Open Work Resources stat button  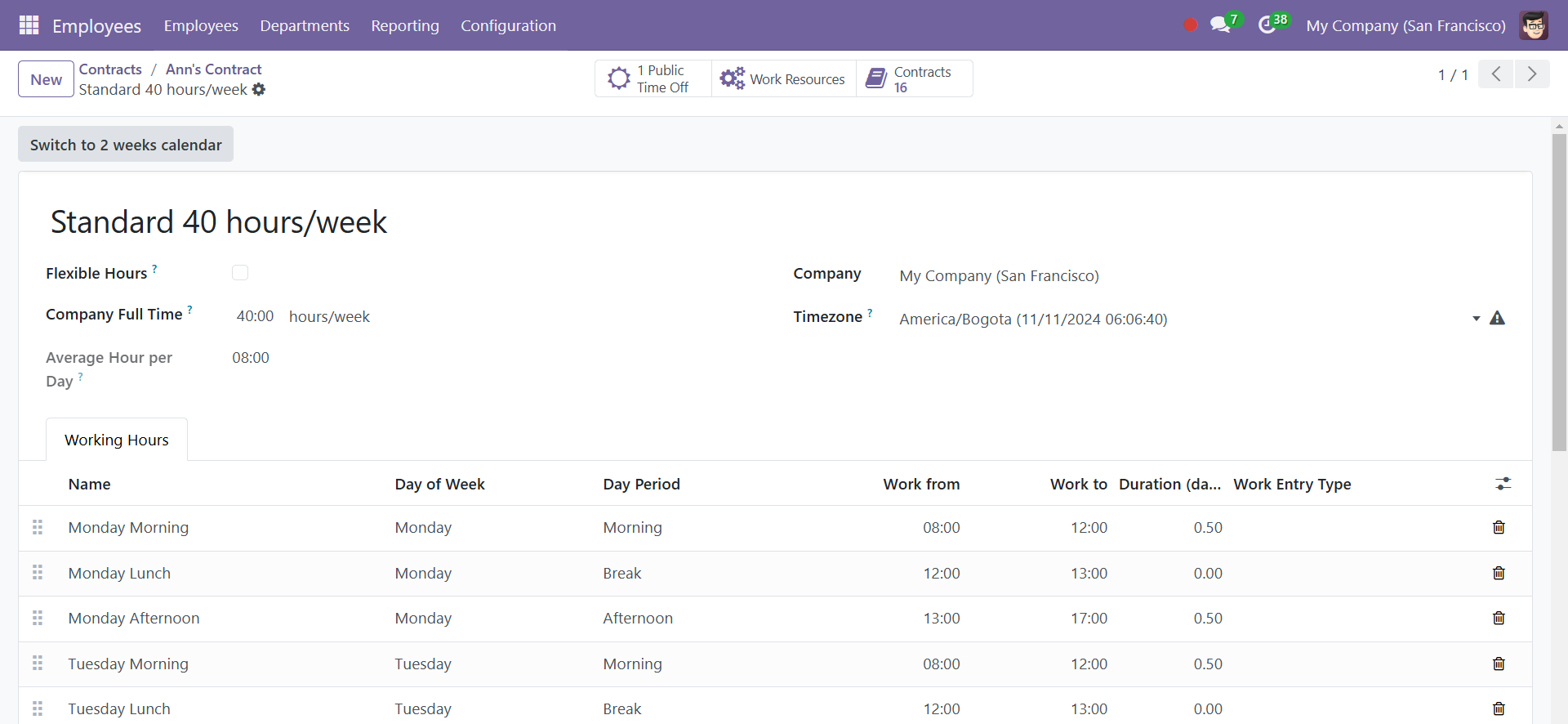[x=784, y=78]
